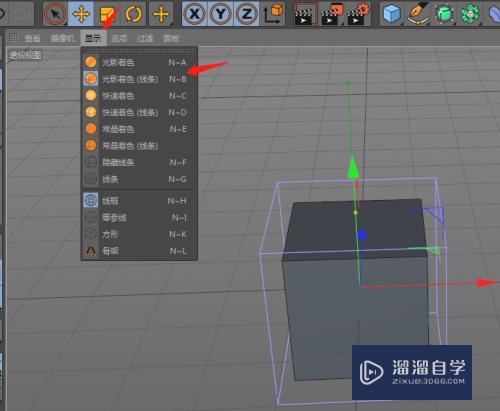The image size is (500, 411).
Task: Open the 查看 viewport menu
Action: [32, 38]
